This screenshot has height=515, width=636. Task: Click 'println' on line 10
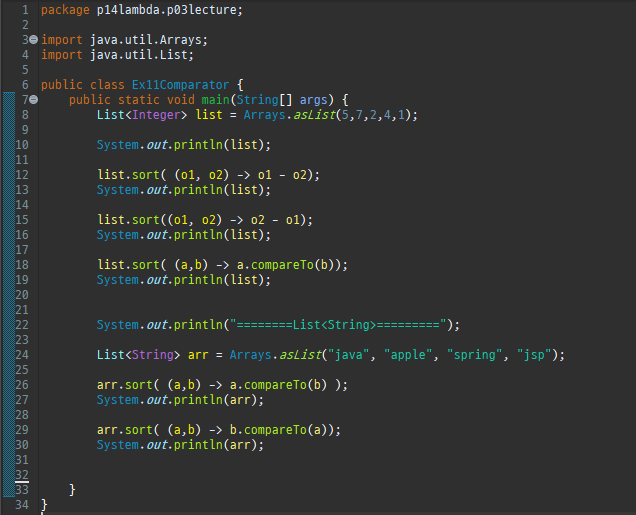pos(198,145)
